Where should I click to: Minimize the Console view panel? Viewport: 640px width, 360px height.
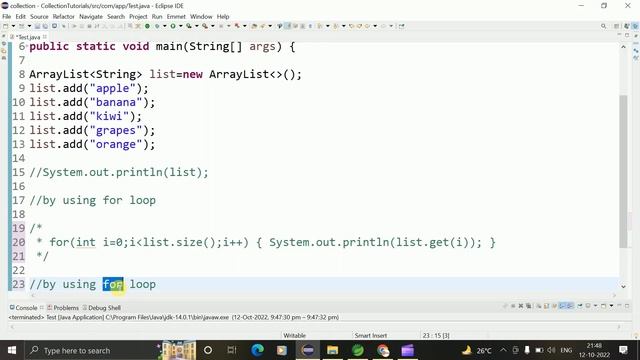(x=619, y=306)
